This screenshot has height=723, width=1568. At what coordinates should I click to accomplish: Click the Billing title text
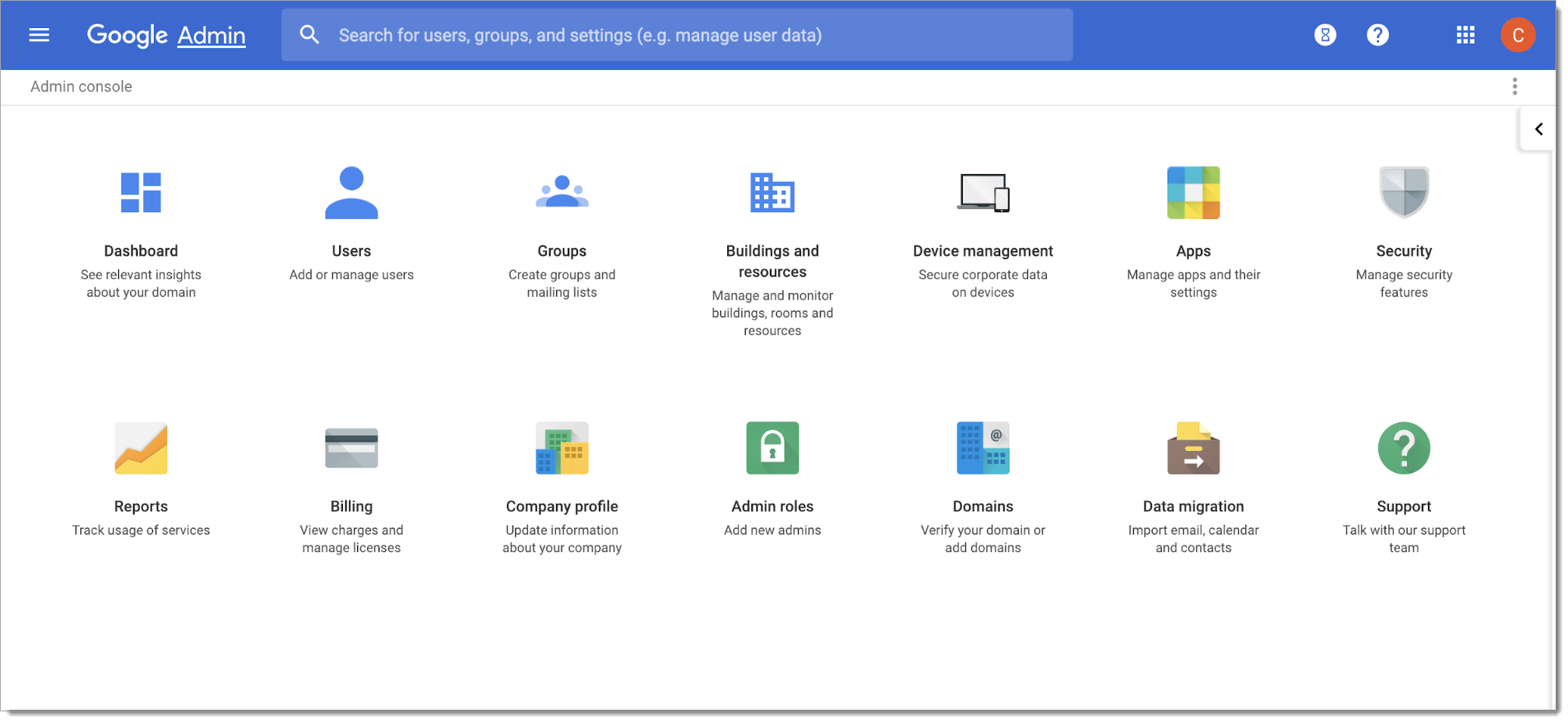tap(352, 506)
